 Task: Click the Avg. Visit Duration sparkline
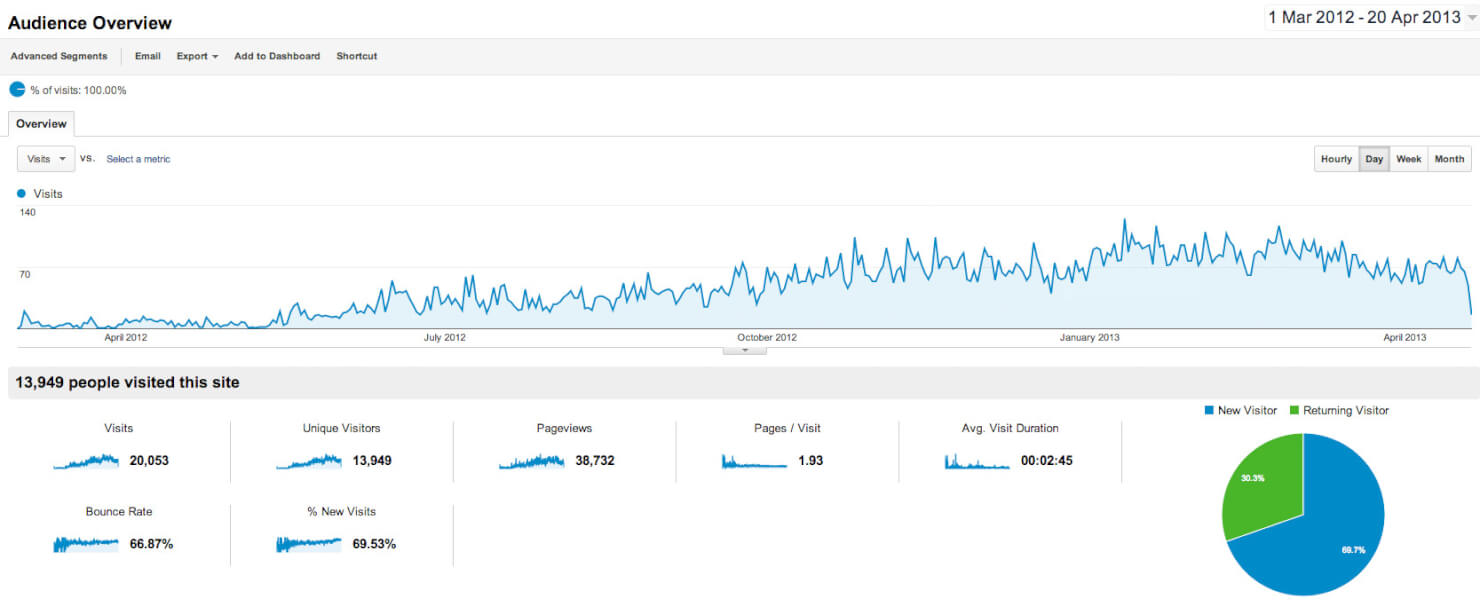978,461
